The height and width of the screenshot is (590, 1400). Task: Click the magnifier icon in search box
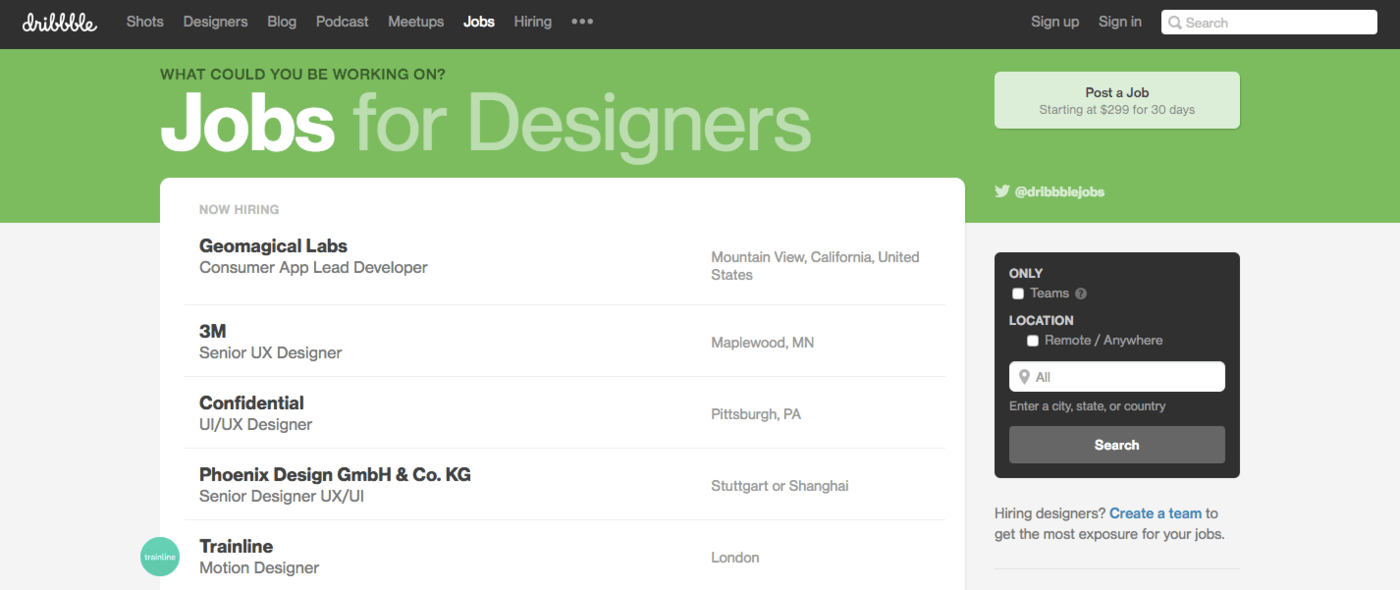[x=1175, y=22]
